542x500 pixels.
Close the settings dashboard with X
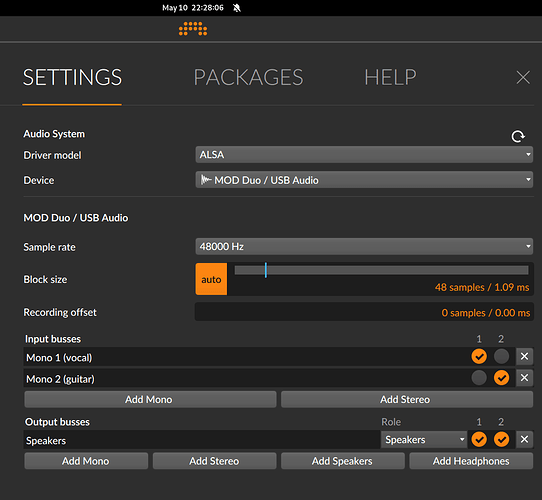point(523,77)
